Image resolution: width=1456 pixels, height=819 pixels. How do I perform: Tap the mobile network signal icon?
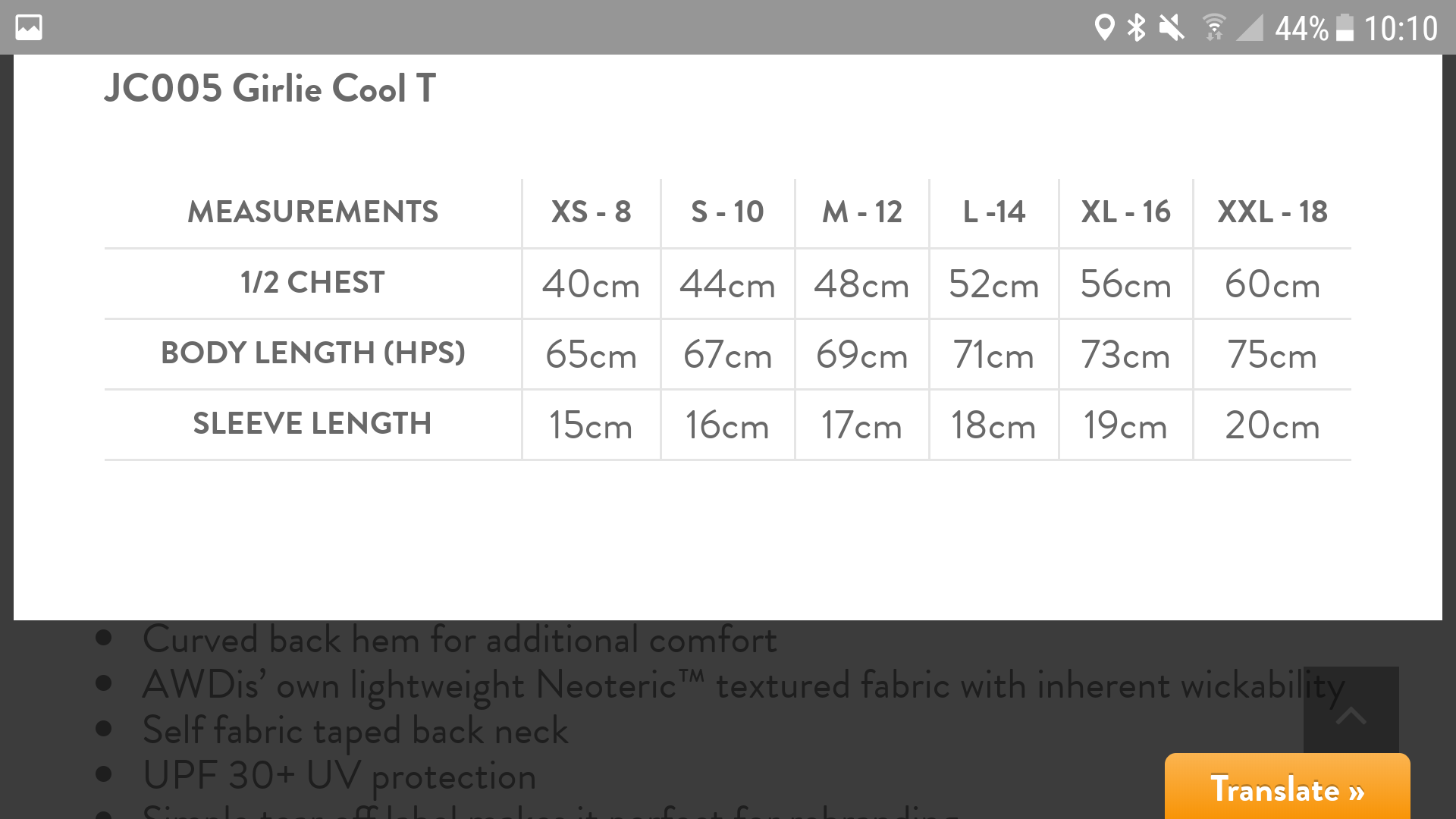(1249, 28)
